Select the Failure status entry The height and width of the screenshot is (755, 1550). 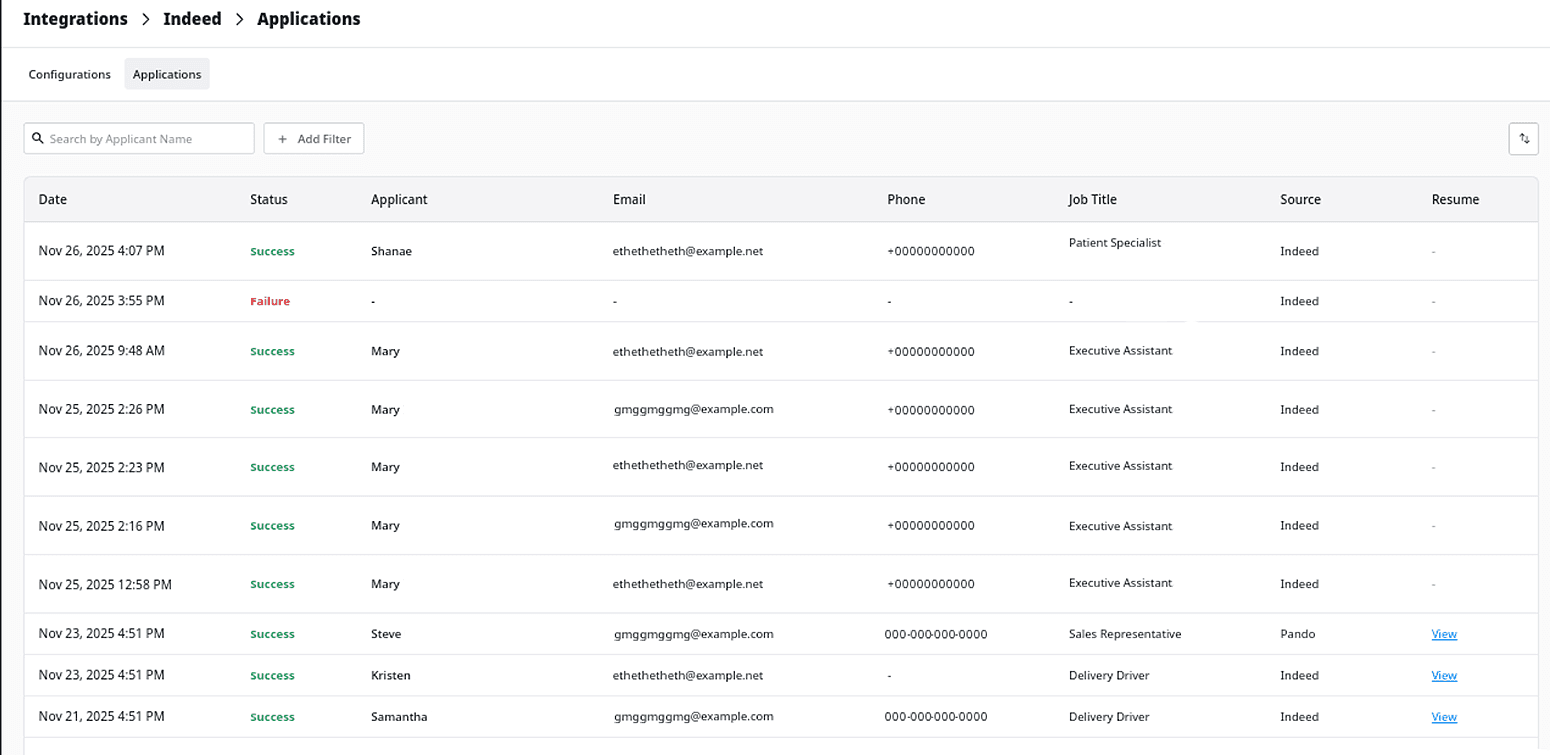pyautogui.click(x=270, y=300)
